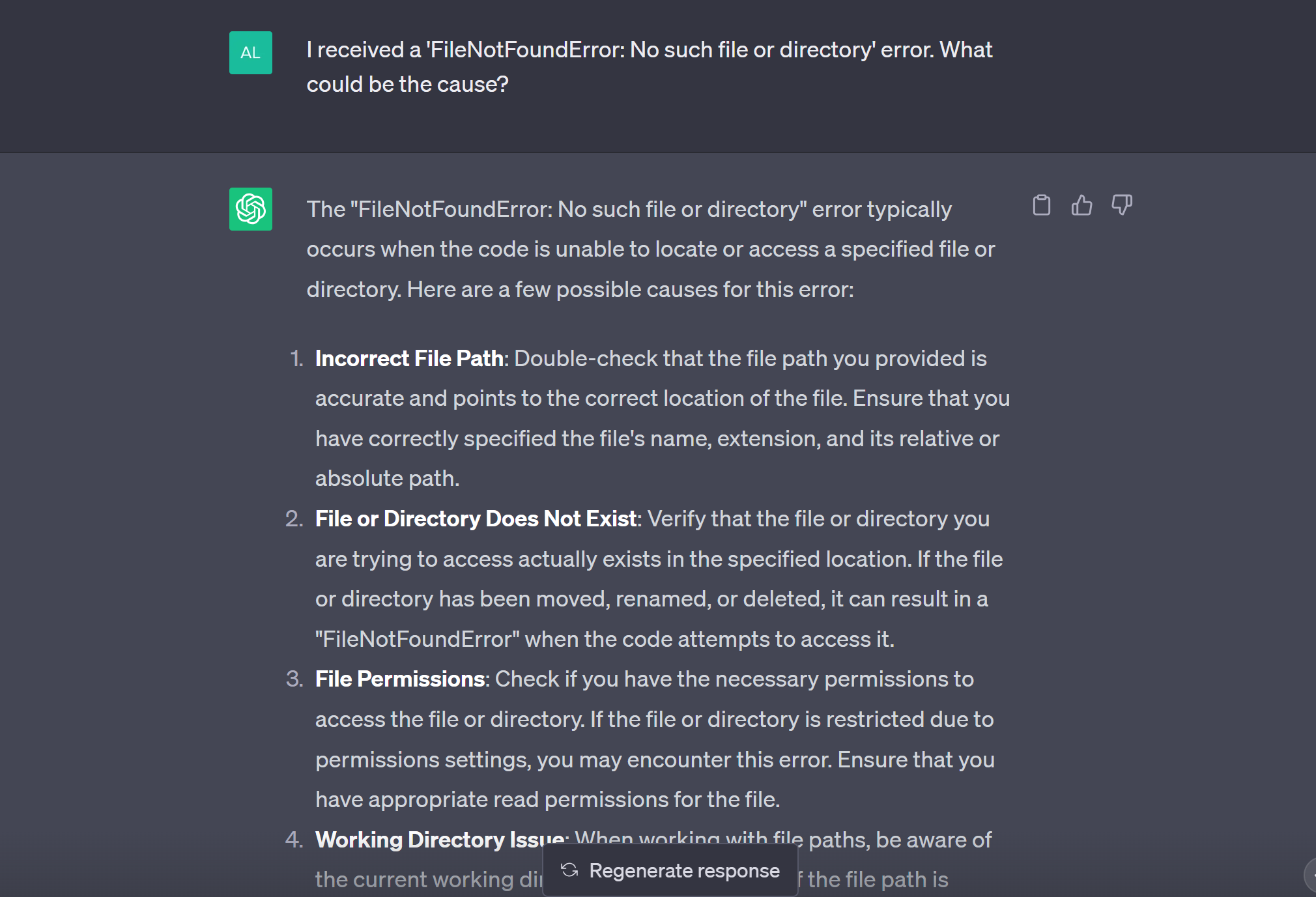This screenshot has width=1316, height=897.
Task: Give the response a thumbs down
Action: [x=1122, y=205]
